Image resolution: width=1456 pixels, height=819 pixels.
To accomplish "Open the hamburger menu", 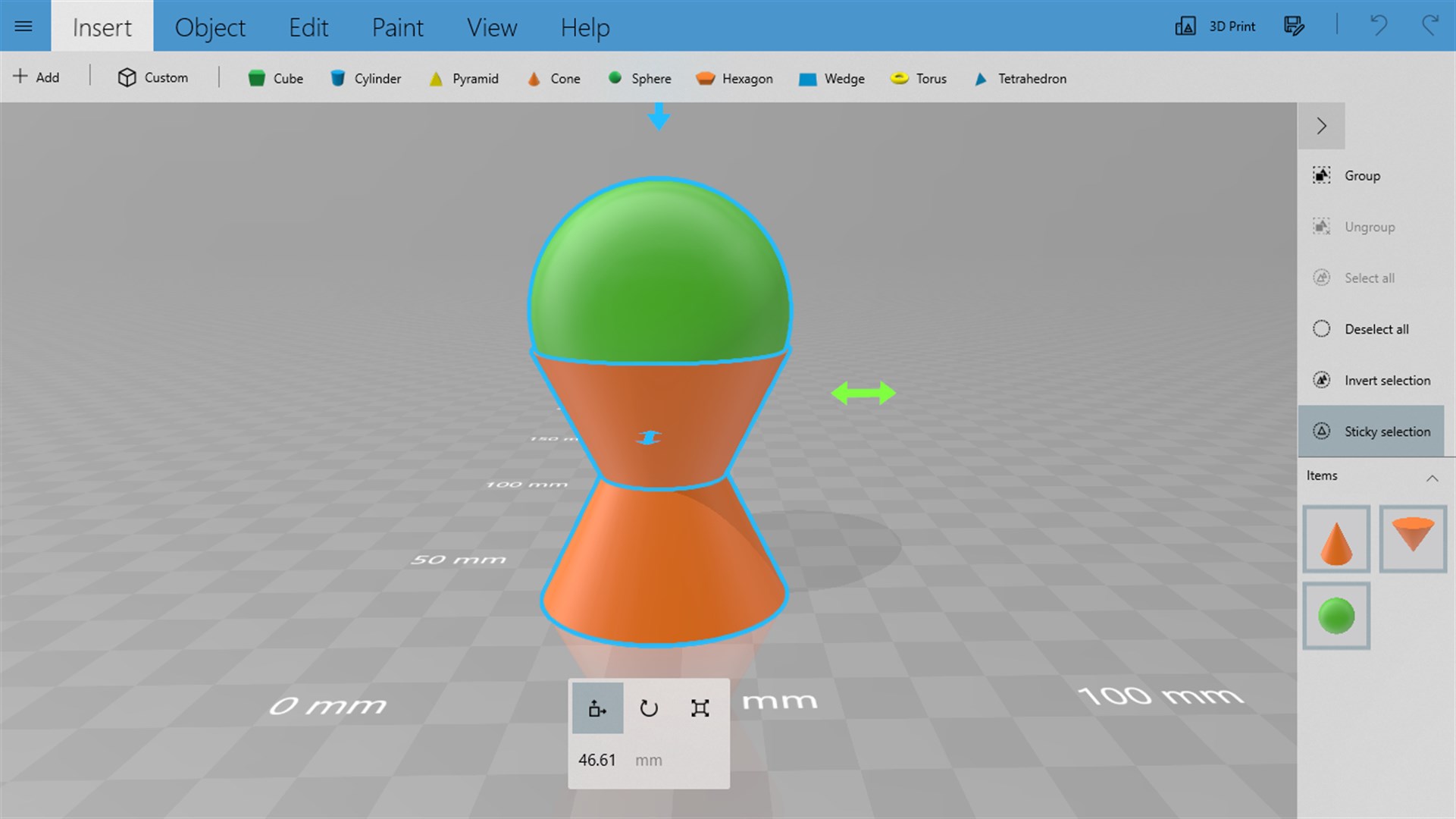I will point(24,26).
